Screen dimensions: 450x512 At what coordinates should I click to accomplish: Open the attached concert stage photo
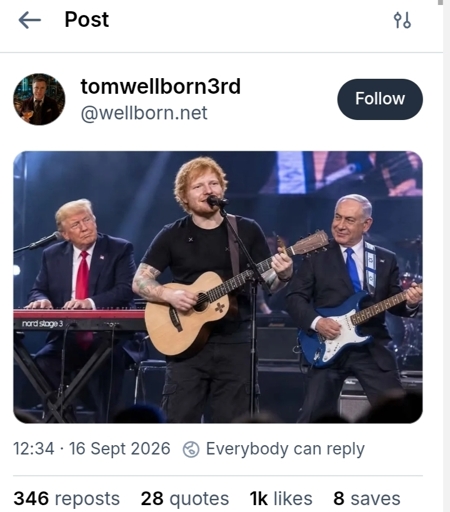pyautogui.click(x=218, y=287)
